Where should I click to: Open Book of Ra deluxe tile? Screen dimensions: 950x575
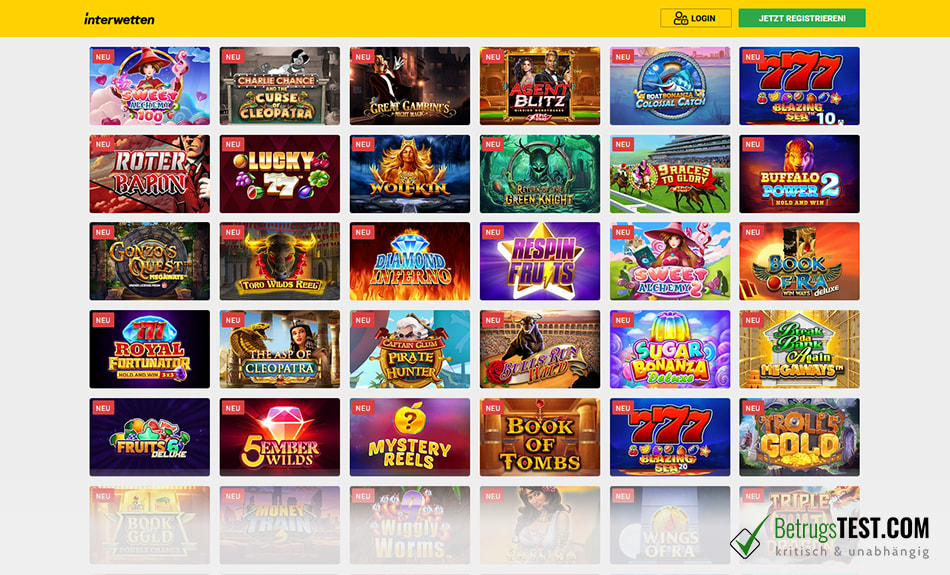point(799,261)
